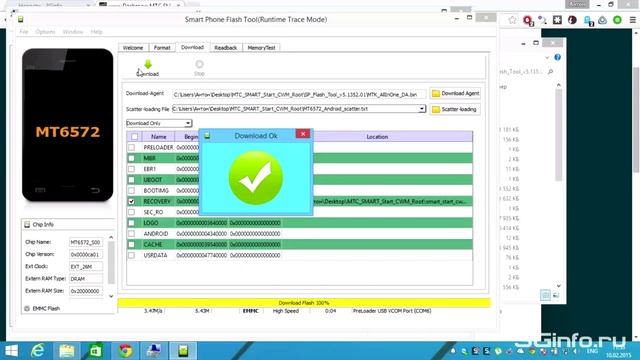Click the Download Agent folder button
640x360 pixels.
point(455,93)
